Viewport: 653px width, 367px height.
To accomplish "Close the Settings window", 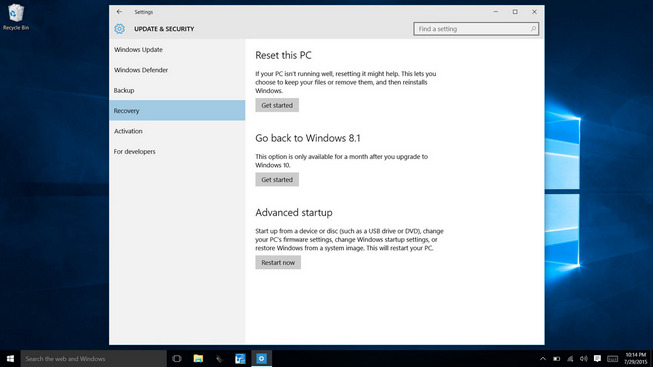I will (x=534, y=12).
